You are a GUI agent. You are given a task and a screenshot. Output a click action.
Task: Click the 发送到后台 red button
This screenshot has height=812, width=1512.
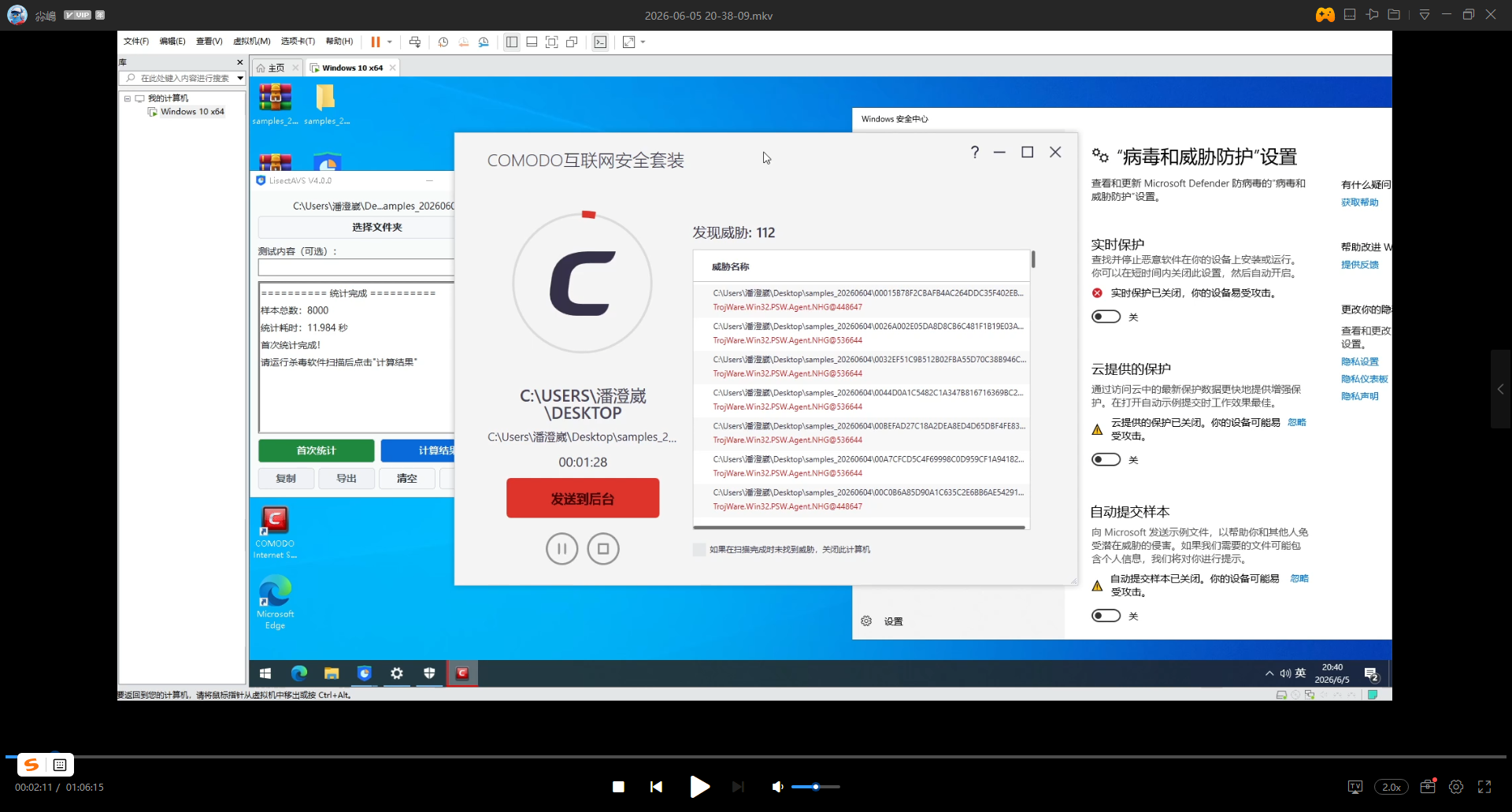tap(583, 498)
